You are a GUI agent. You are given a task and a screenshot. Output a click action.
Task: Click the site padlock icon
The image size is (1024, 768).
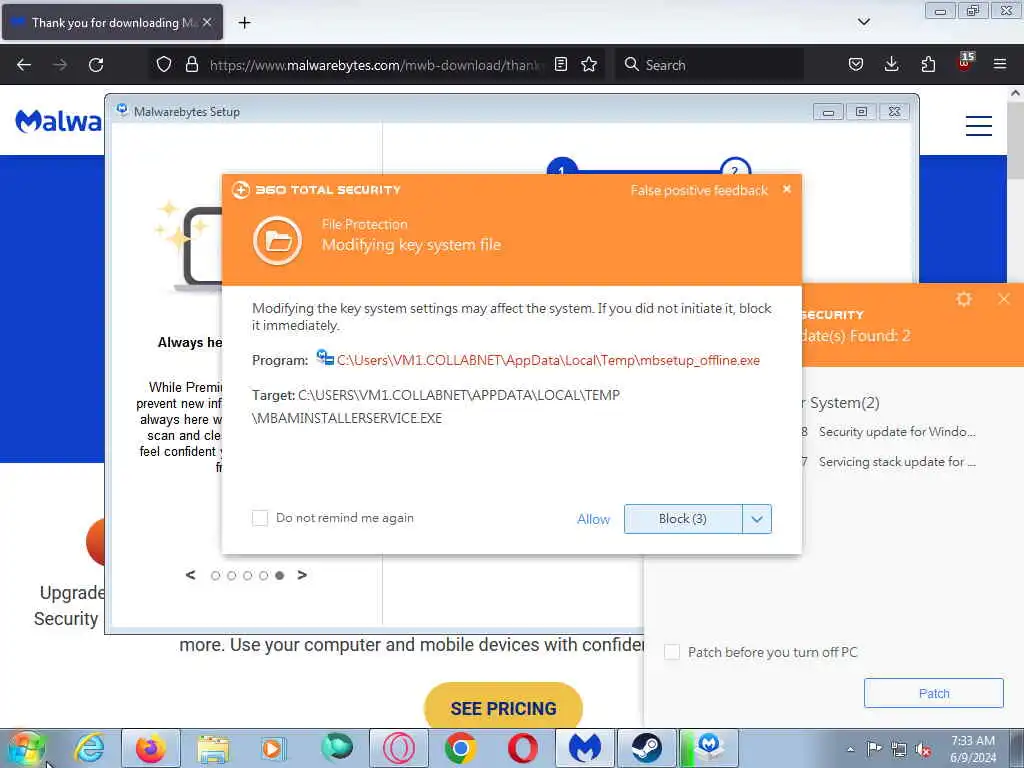point(191,64)
